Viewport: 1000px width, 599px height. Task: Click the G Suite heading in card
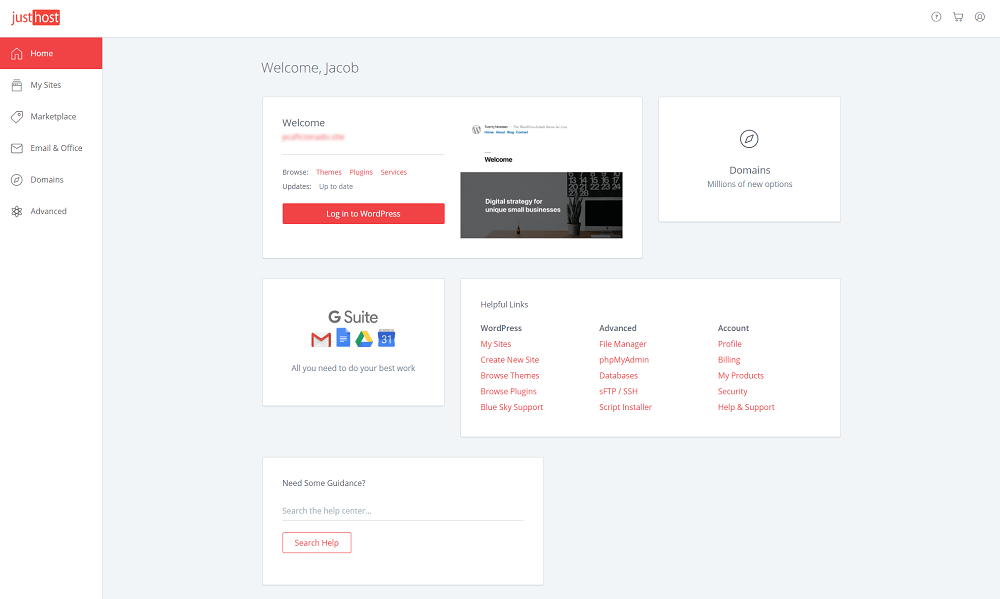pyautogui.click(x=353, y=317)
